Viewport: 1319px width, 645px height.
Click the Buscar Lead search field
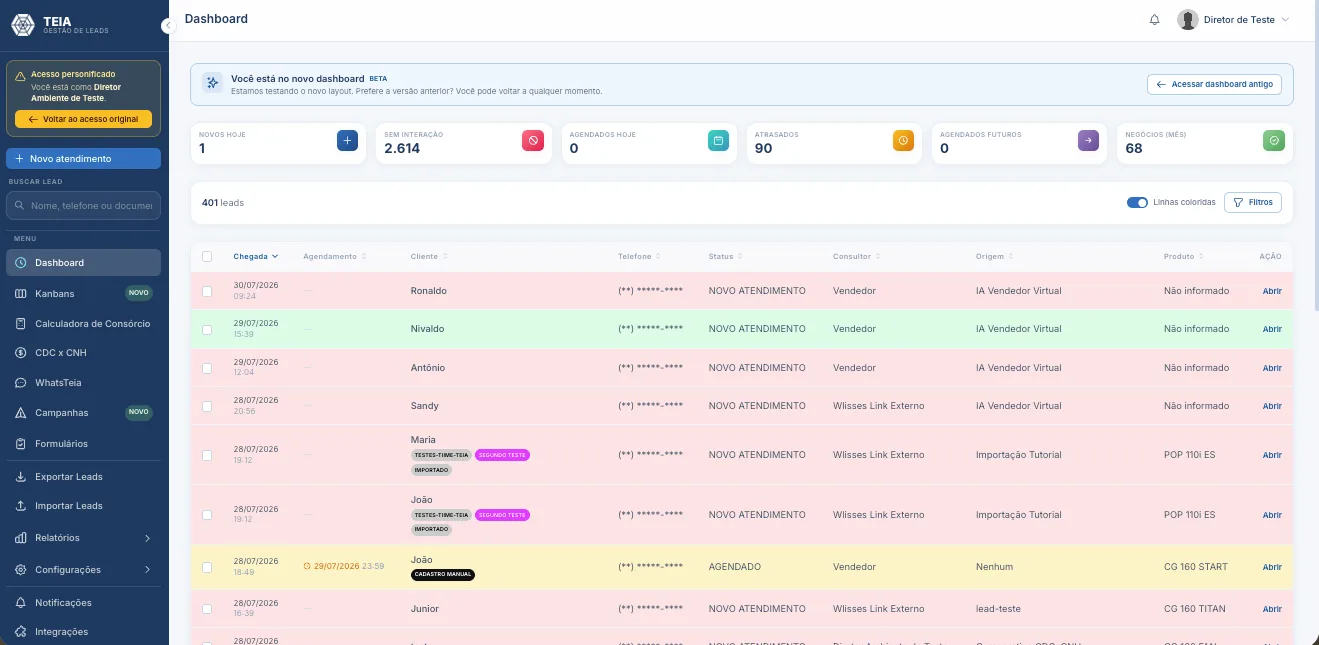83,206
